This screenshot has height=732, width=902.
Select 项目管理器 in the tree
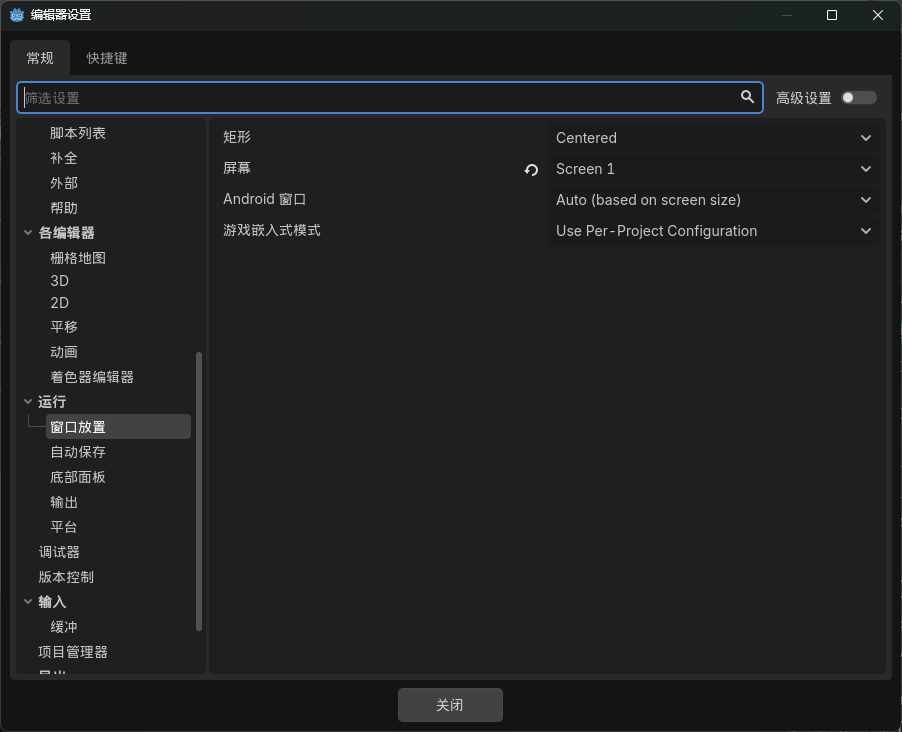click(73, 651)
